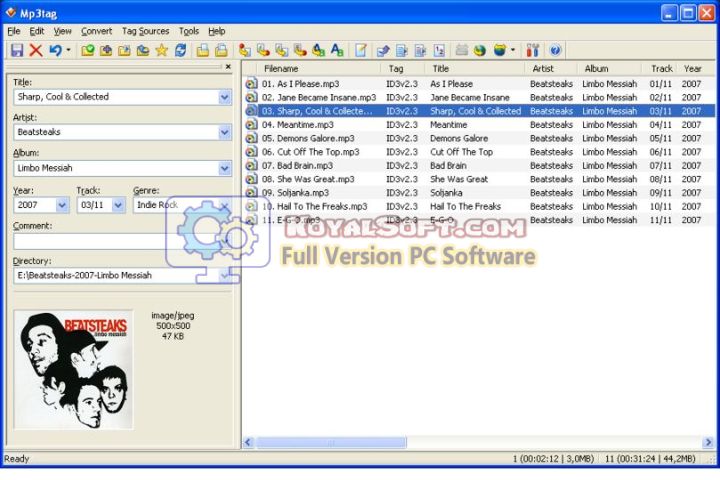This screenshot has height=480, width=720.
Task: Open the Edit menu
Action: [x=37, y=31]
